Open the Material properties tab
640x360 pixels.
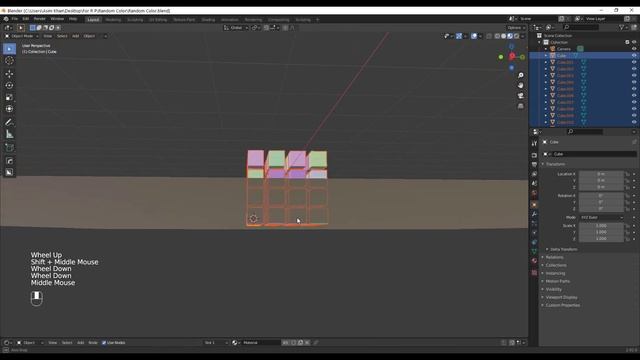pyautogui.click(x=534, y=260)
